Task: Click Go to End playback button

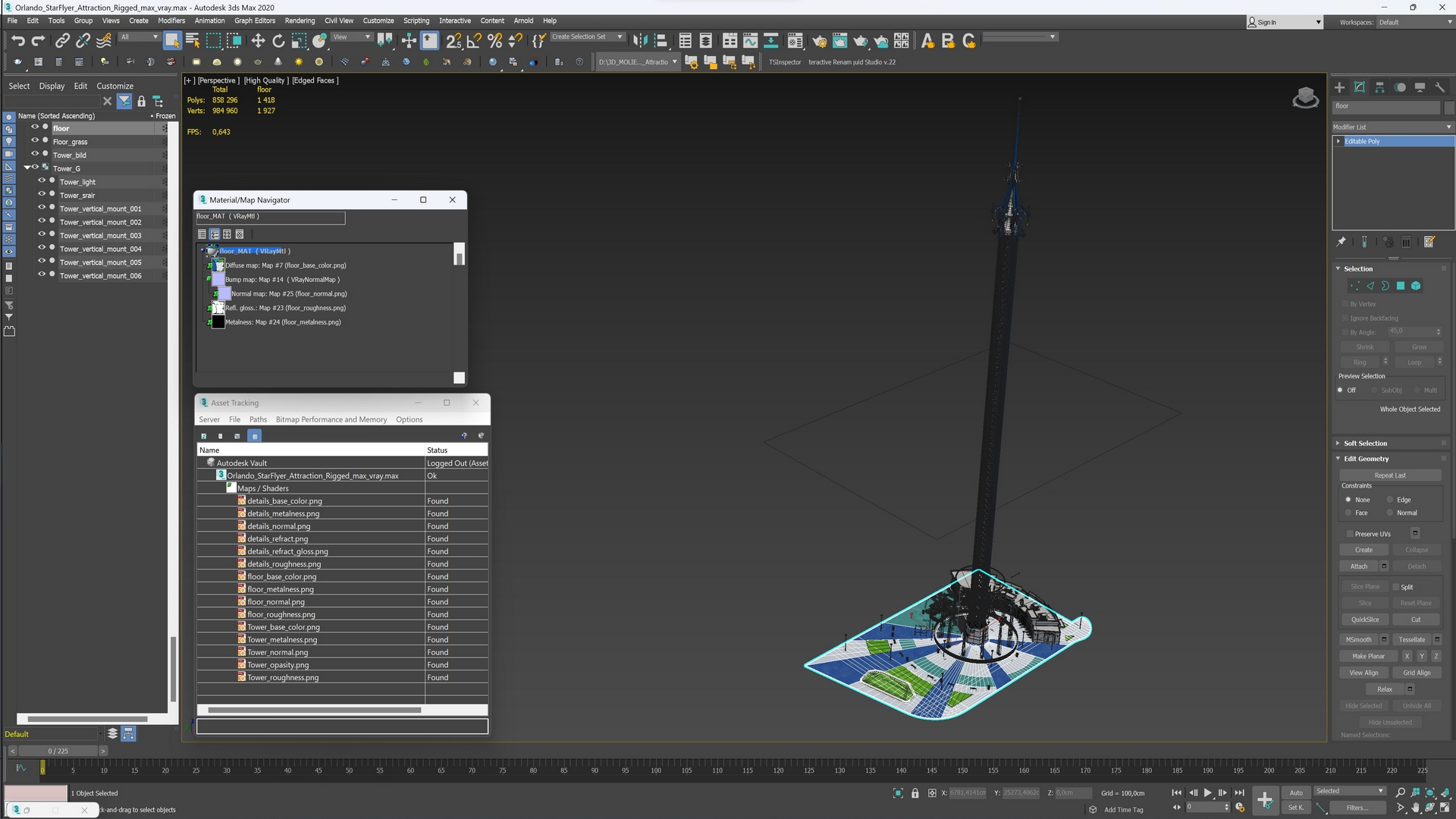Action: tap(1239, 792)
